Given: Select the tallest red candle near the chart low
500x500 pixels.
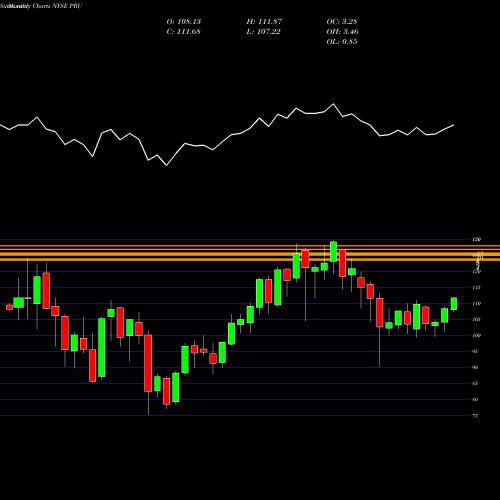Looking at the screenshot, I should (x=148, y=363).
